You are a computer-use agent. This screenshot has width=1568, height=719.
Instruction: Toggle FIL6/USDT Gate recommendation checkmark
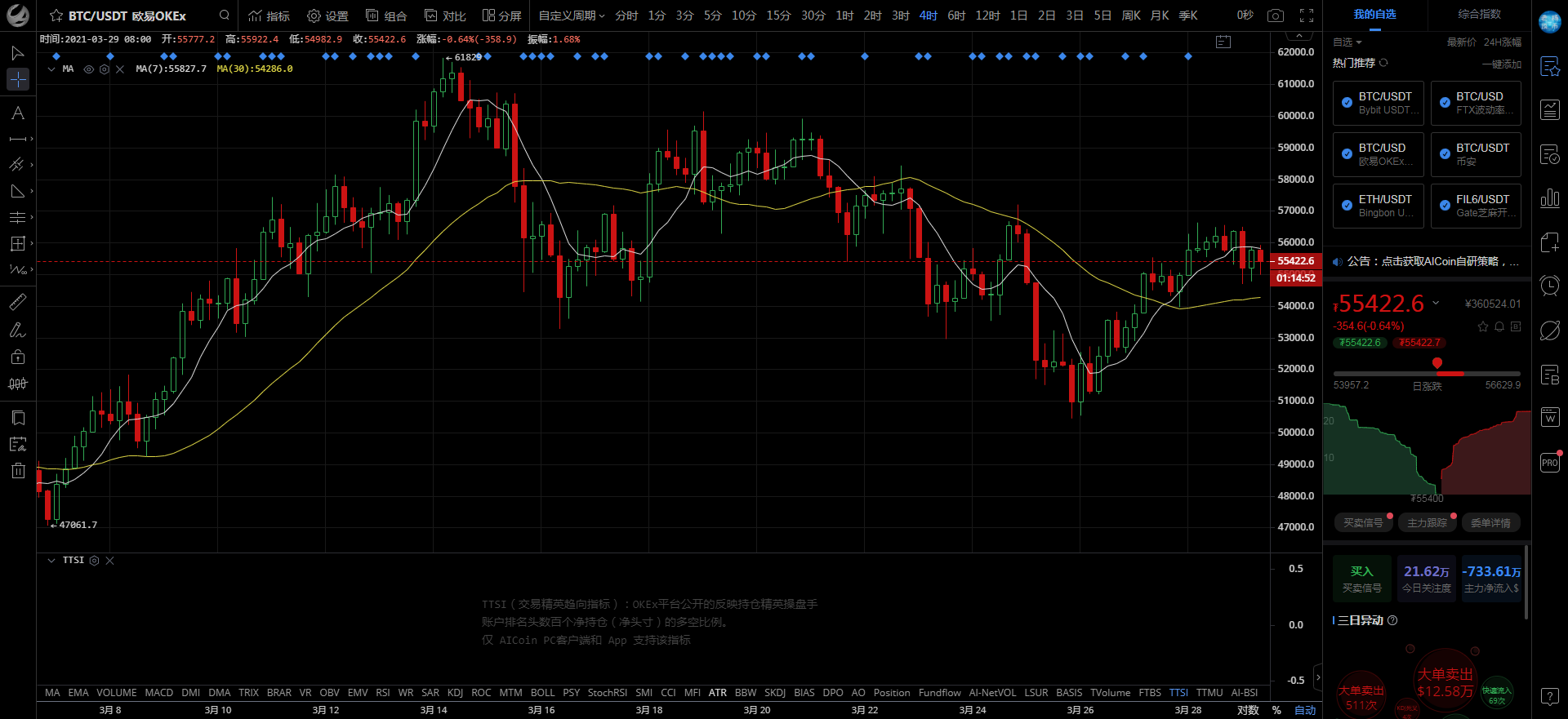coord(1445,206)
